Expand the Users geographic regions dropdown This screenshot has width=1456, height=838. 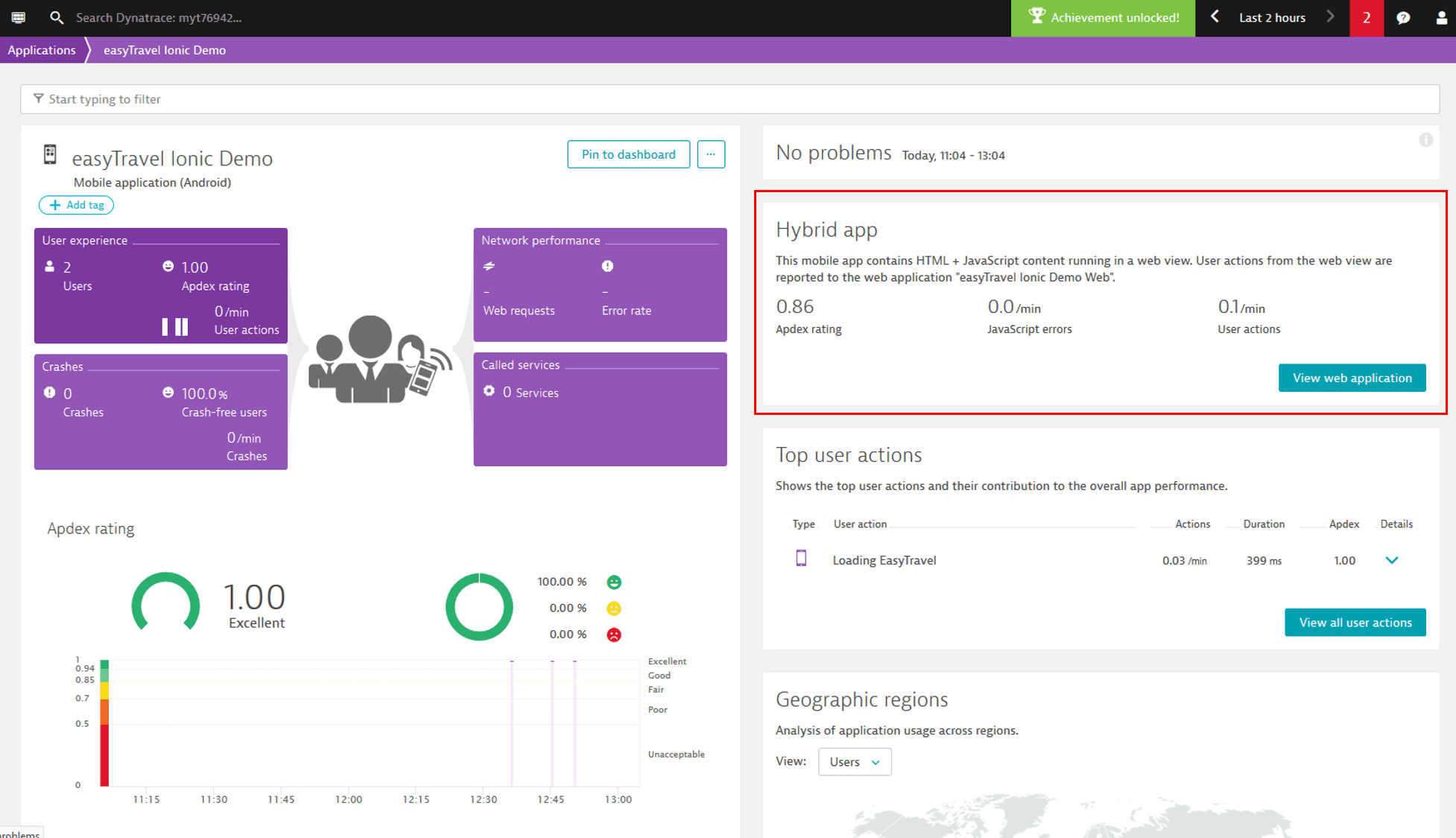pyautogui.click(x=852, y=762)
